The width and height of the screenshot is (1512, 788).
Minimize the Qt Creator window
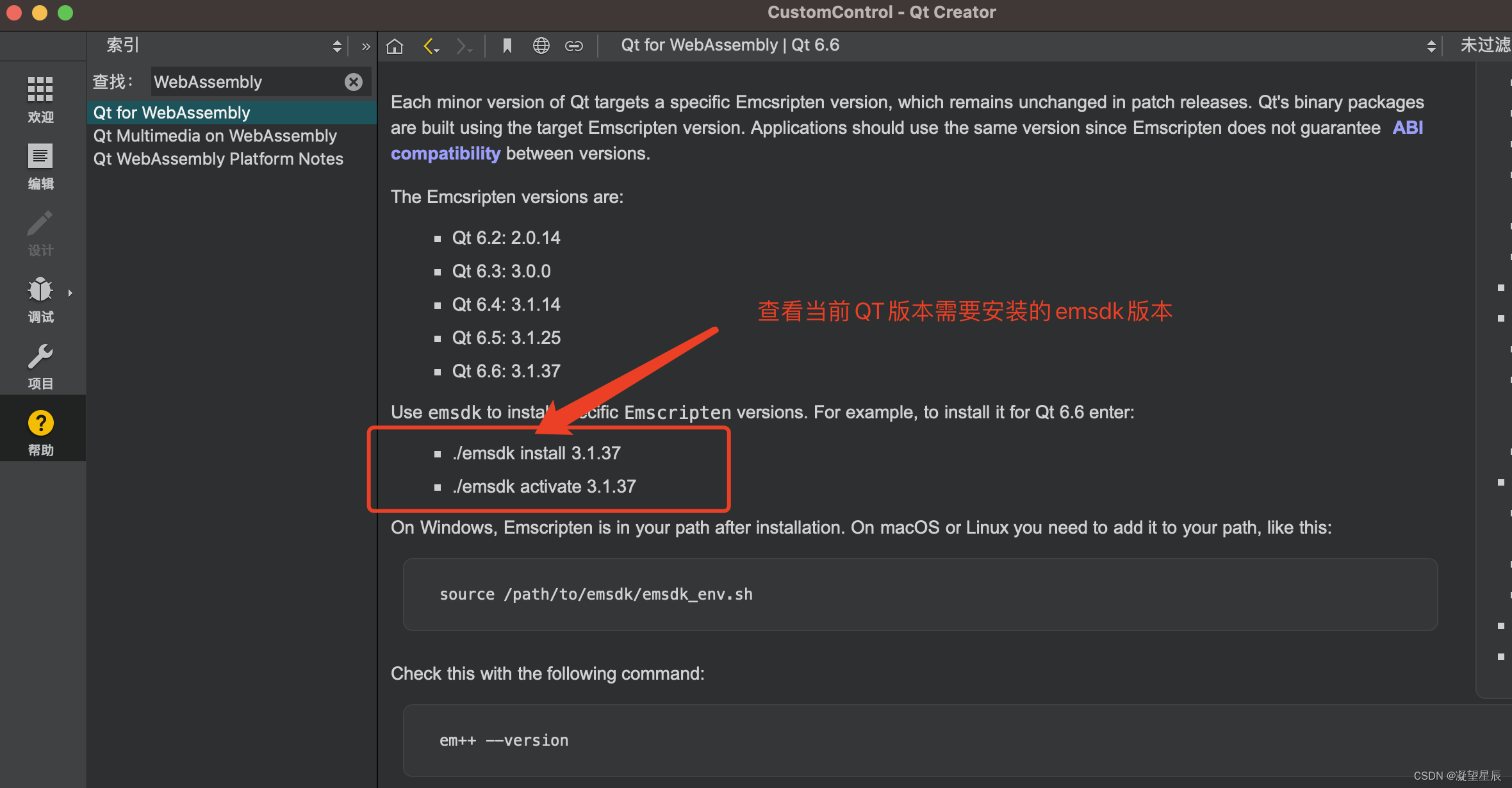tap(40, 13)
